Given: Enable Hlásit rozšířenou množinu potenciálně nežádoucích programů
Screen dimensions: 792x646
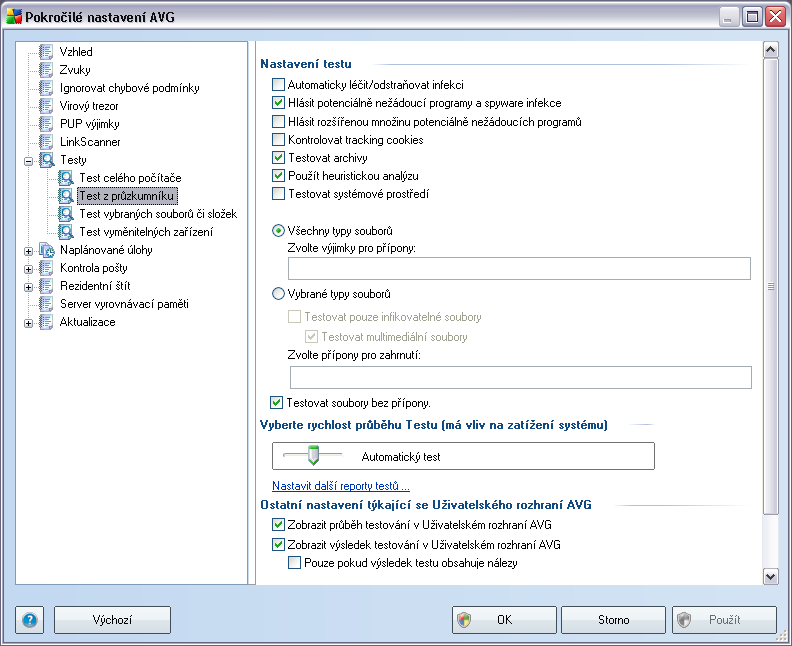Looking at the screenshot, I should pos(278,122).
